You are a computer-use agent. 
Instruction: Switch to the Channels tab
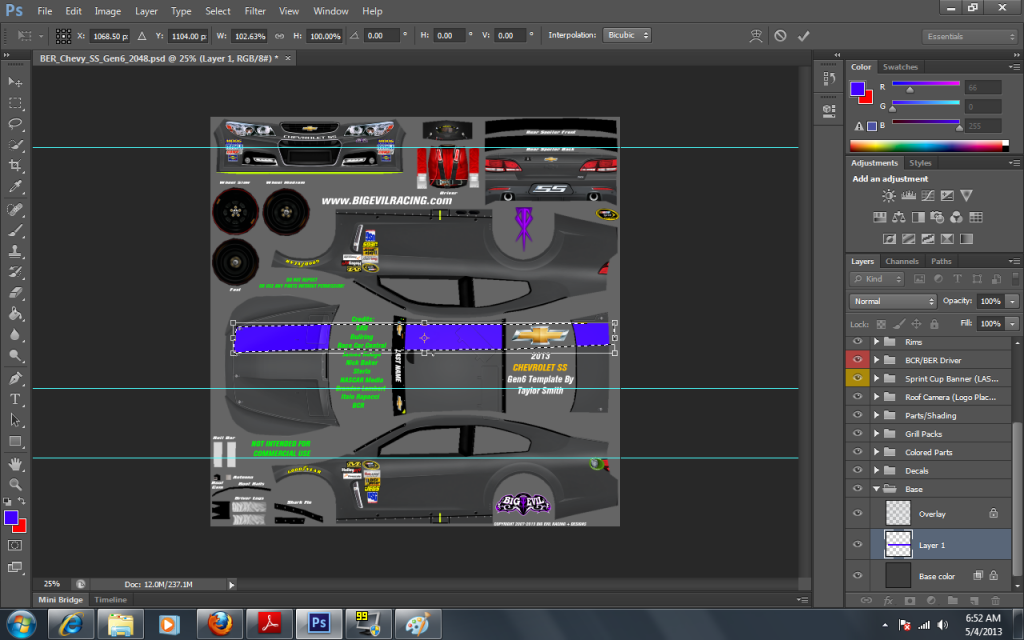pyautogui.click(x=902, y=261)
